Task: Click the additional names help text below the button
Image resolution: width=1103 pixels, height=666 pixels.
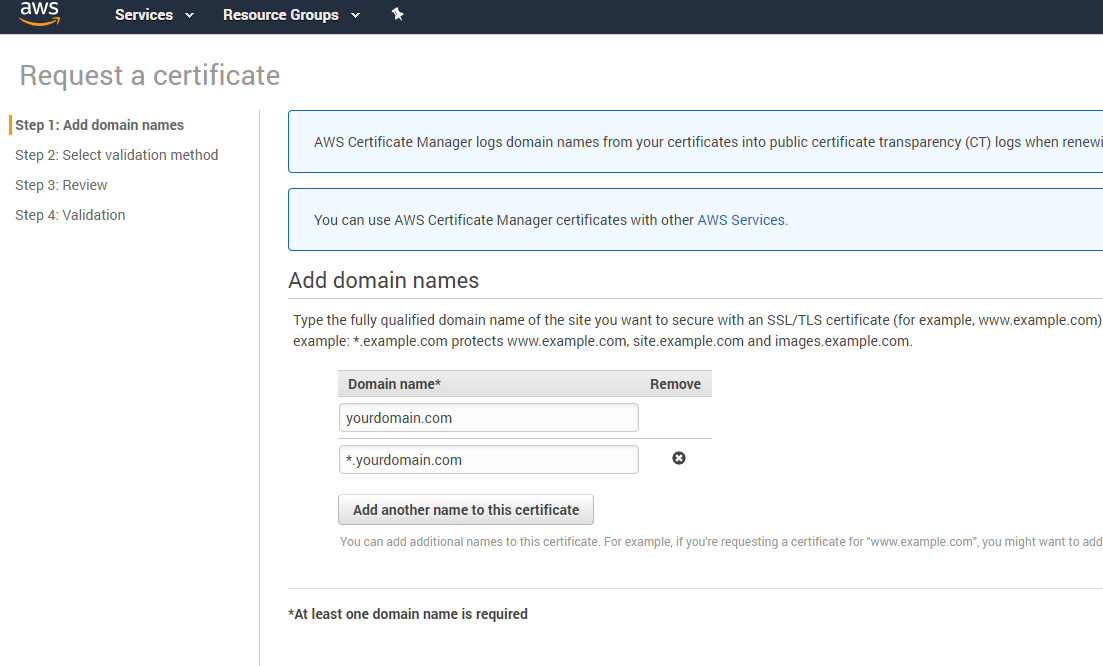Action: click(721, 542)
